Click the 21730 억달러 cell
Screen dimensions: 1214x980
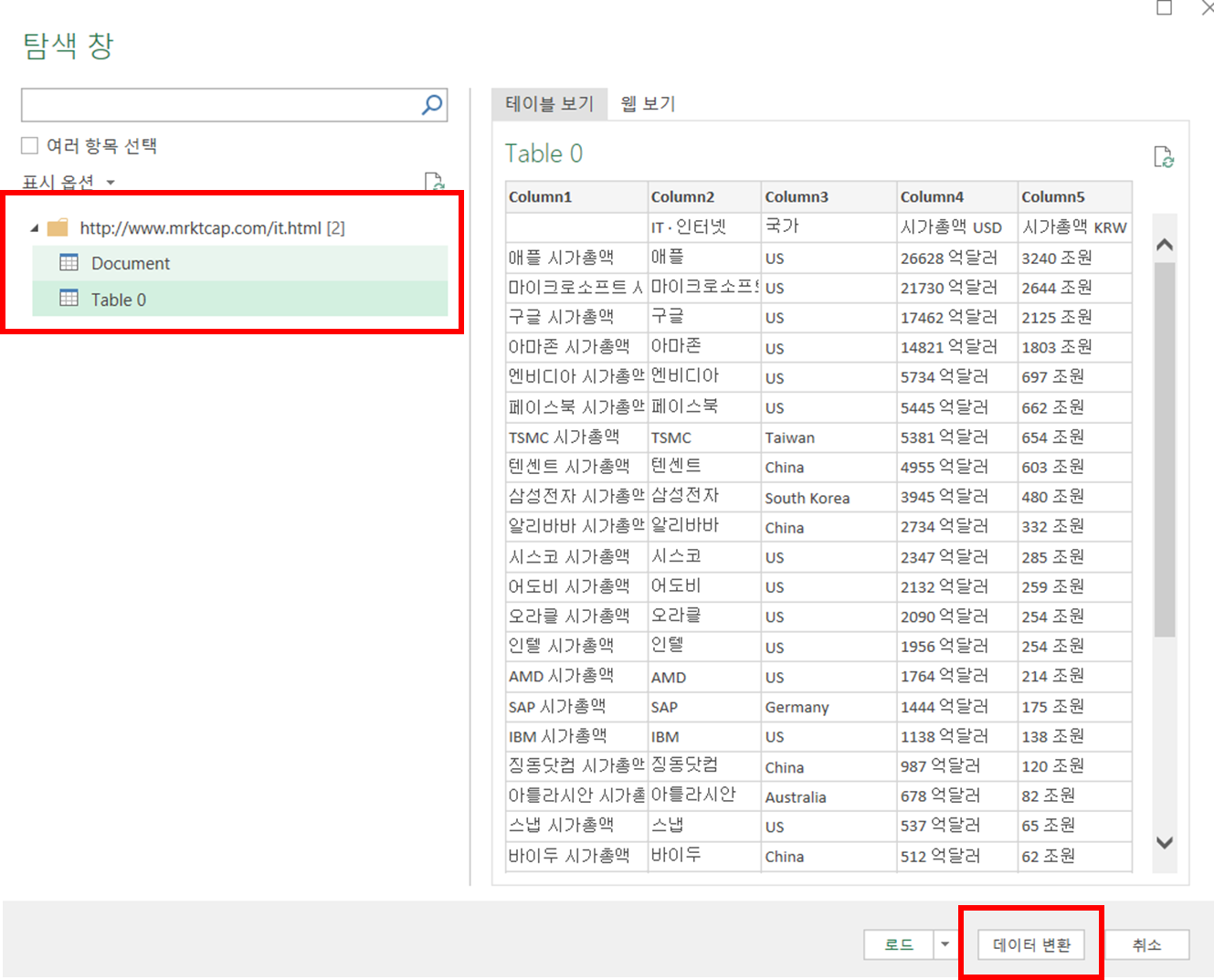(957, 288)
